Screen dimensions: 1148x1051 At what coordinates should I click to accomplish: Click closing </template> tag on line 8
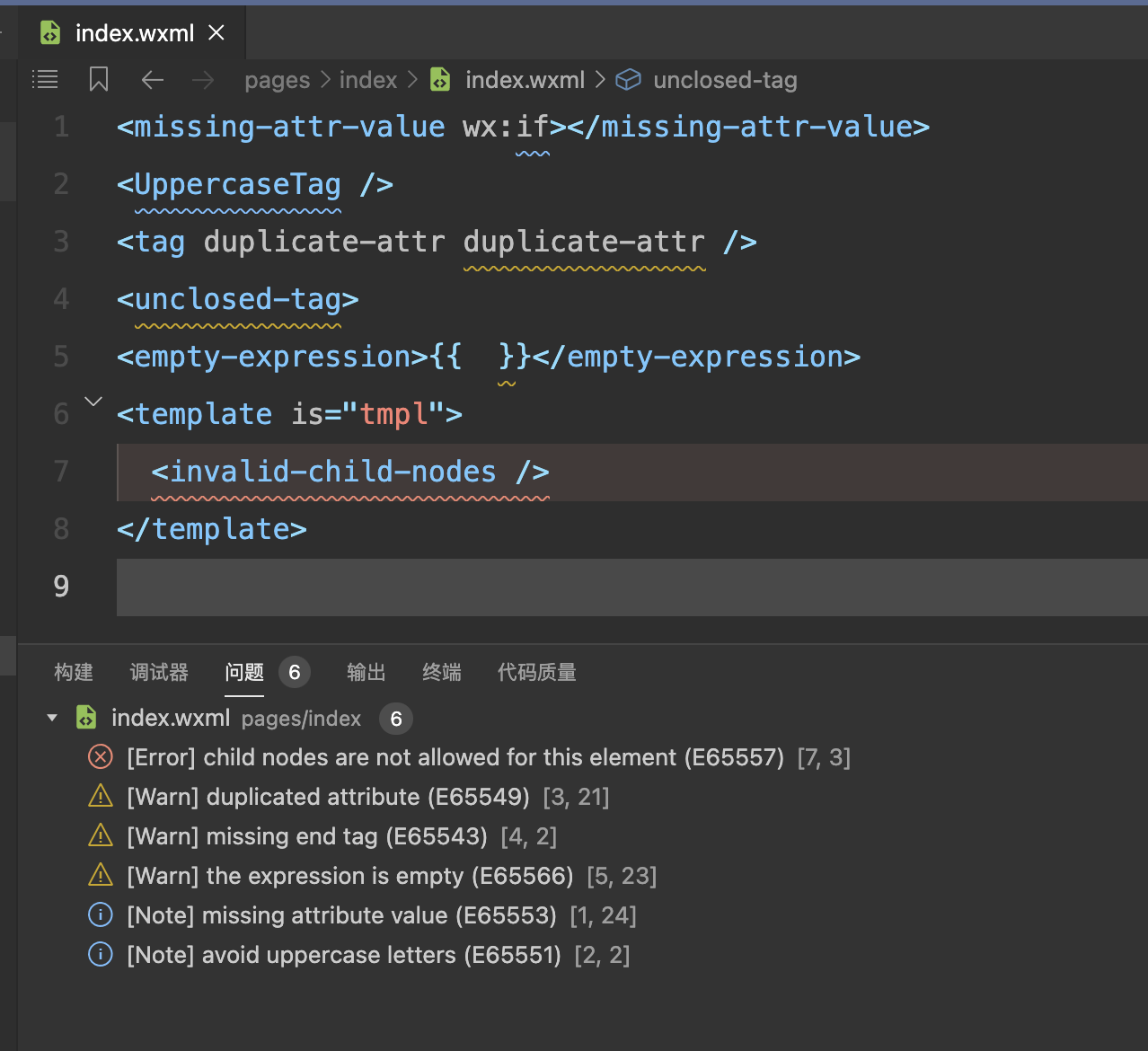coord(212,529)
